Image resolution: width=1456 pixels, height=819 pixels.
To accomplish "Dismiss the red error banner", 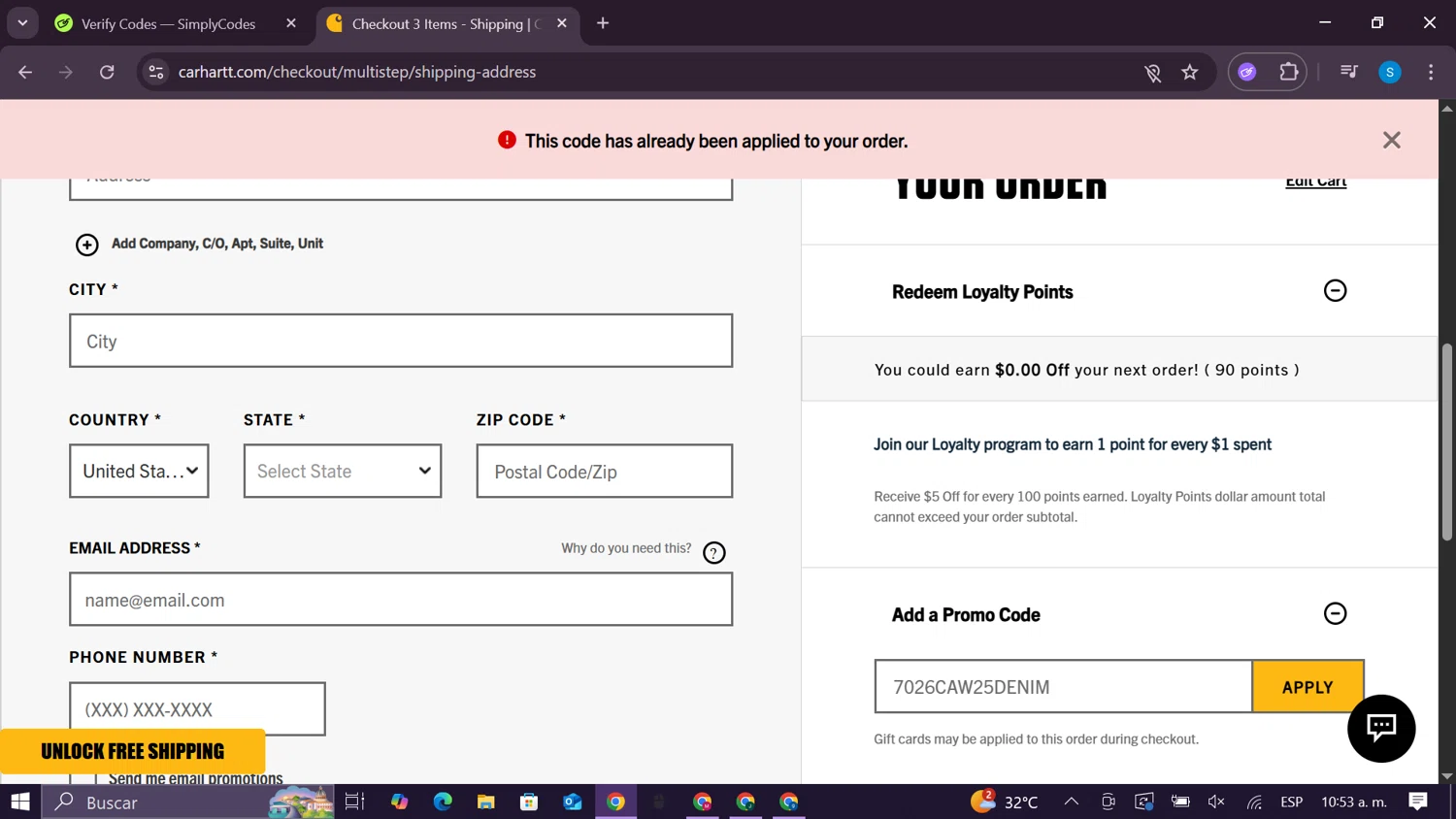I will (1391, 141).
